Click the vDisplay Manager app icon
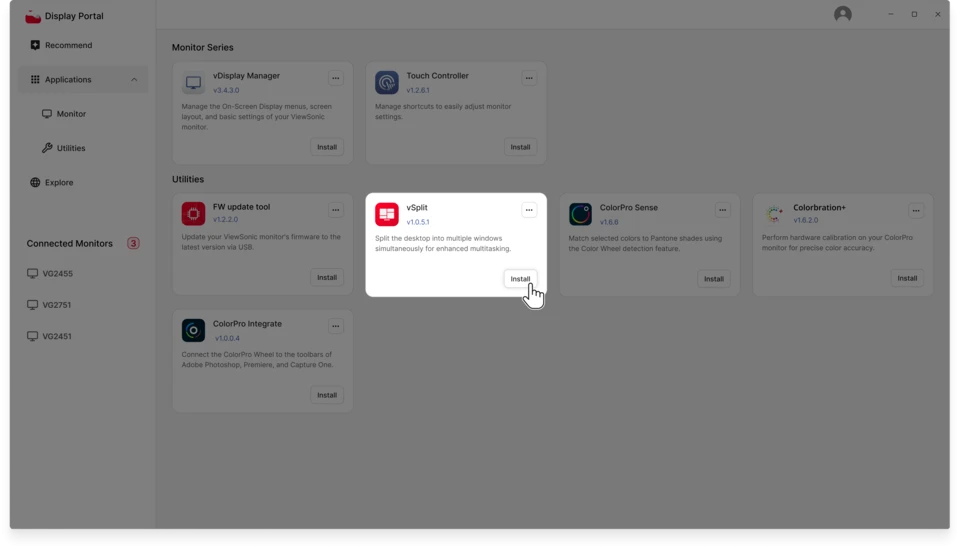This screenshot has height=549, width=960. [x=193, y=82]
